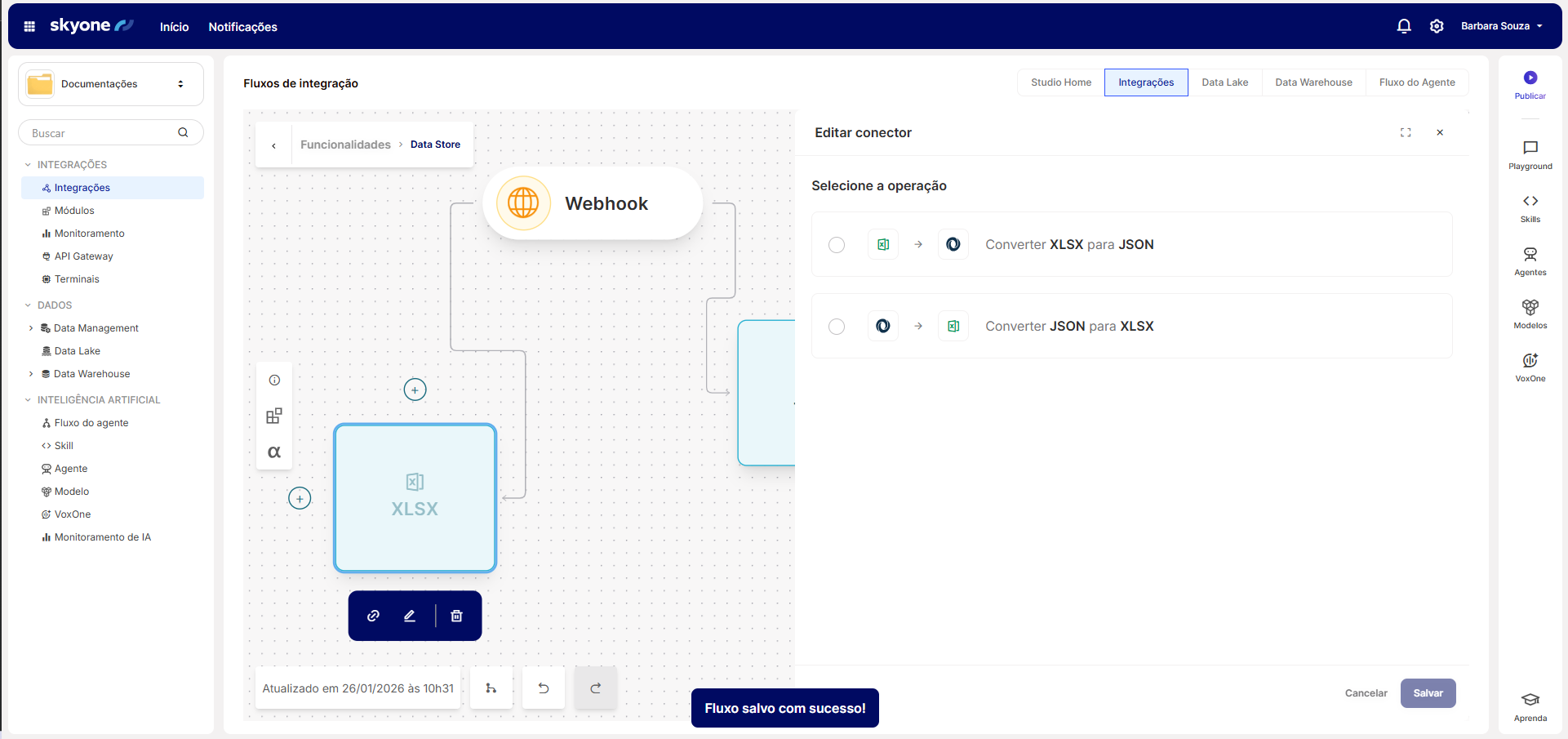Click the Publicar play icon
This screenshot has height=739, width=1568.
pos(1530,78)
